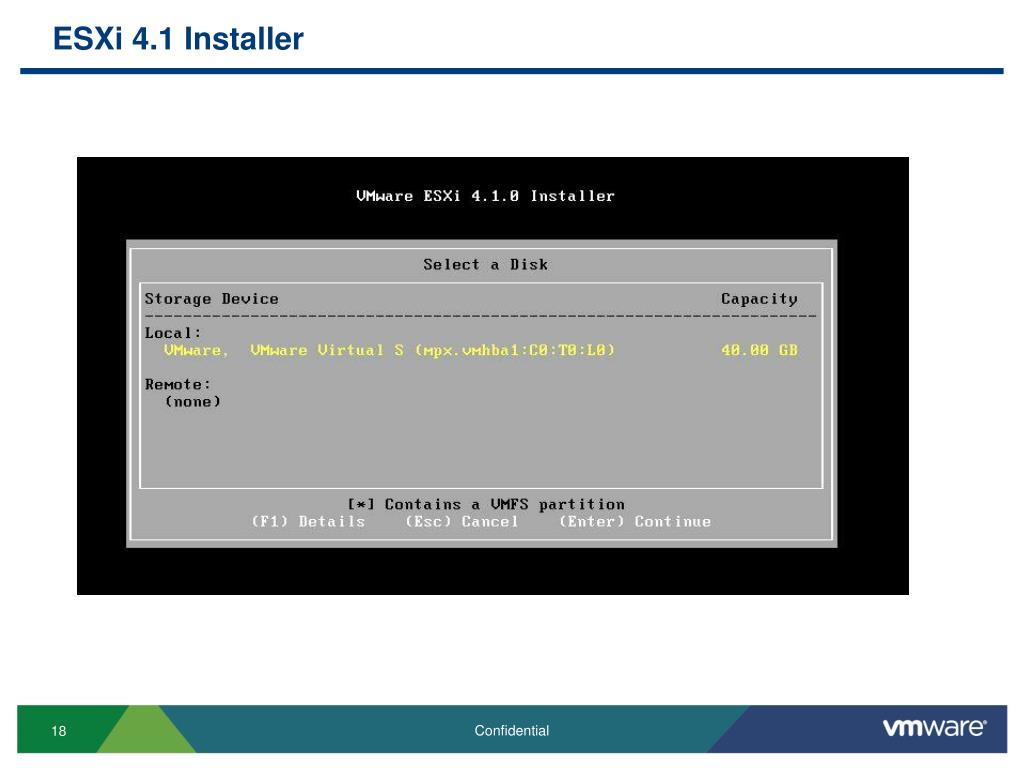Click the 40.00 GB capacity value
Screen dimensions: 1024x768
tap(760, 350)
